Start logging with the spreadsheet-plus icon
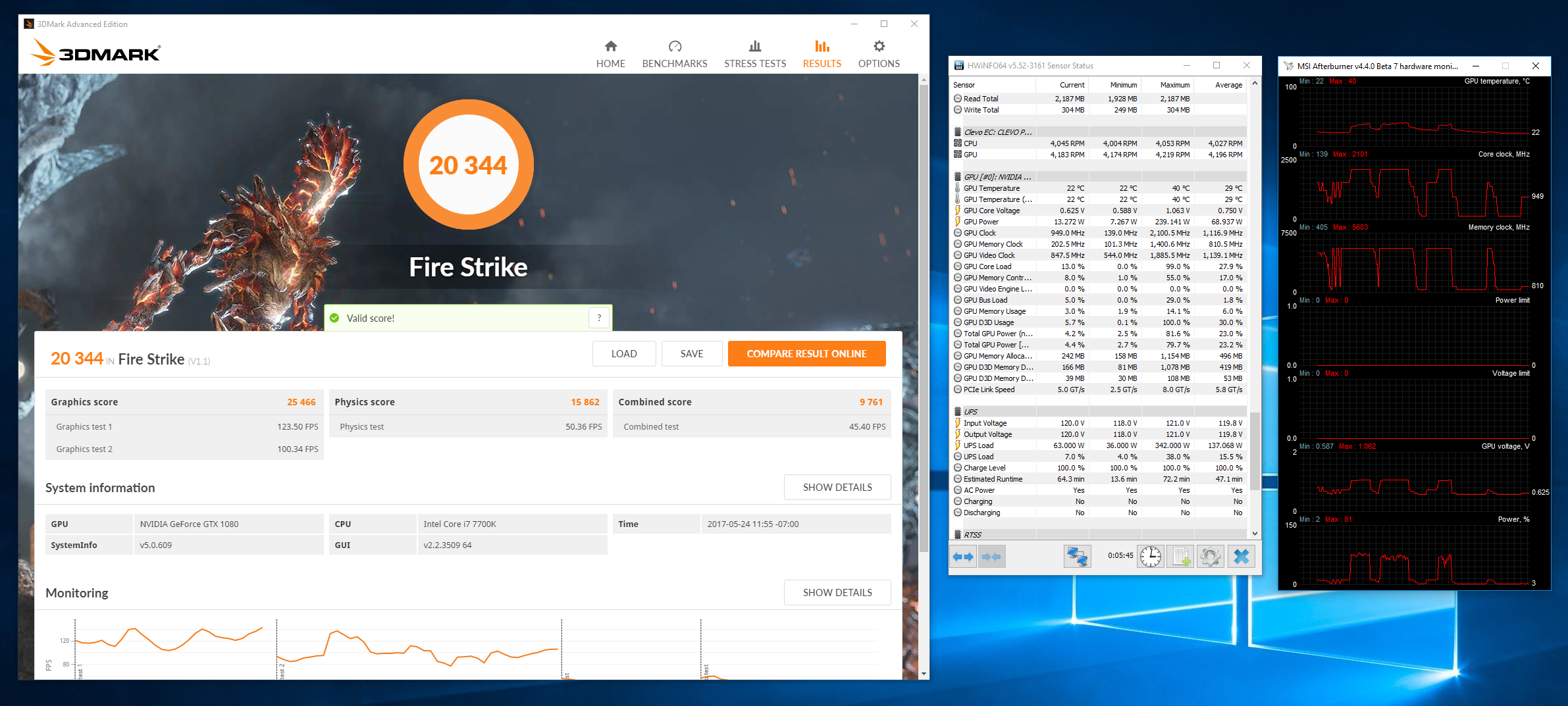The image size is (1568, 706). pyautogui.click(x=1181, y=557)
